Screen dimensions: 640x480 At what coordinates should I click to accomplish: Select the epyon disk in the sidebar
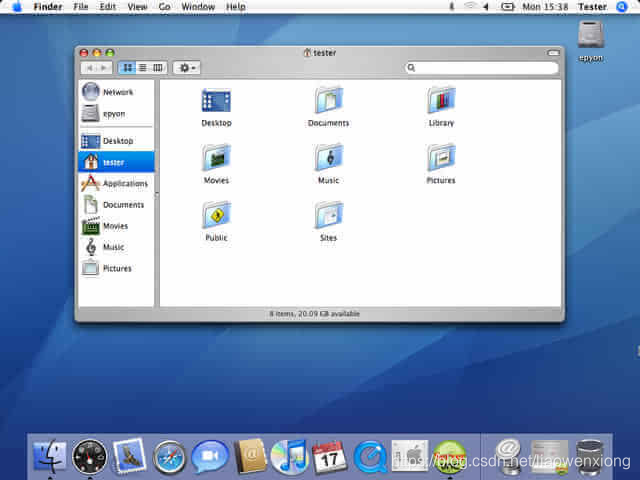(116, 113)
